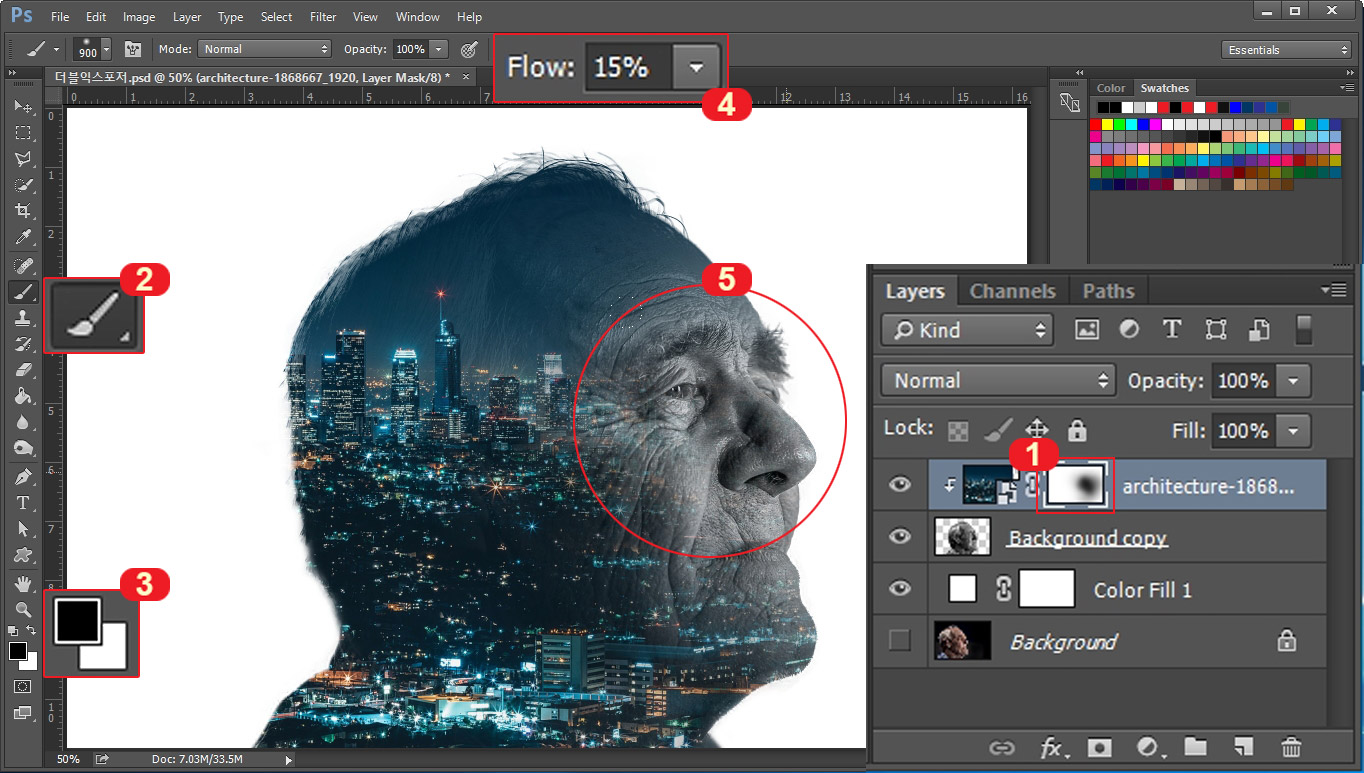Open the brush Mode dropdown
Screen dimensions: 1364x773
[264, 49]
